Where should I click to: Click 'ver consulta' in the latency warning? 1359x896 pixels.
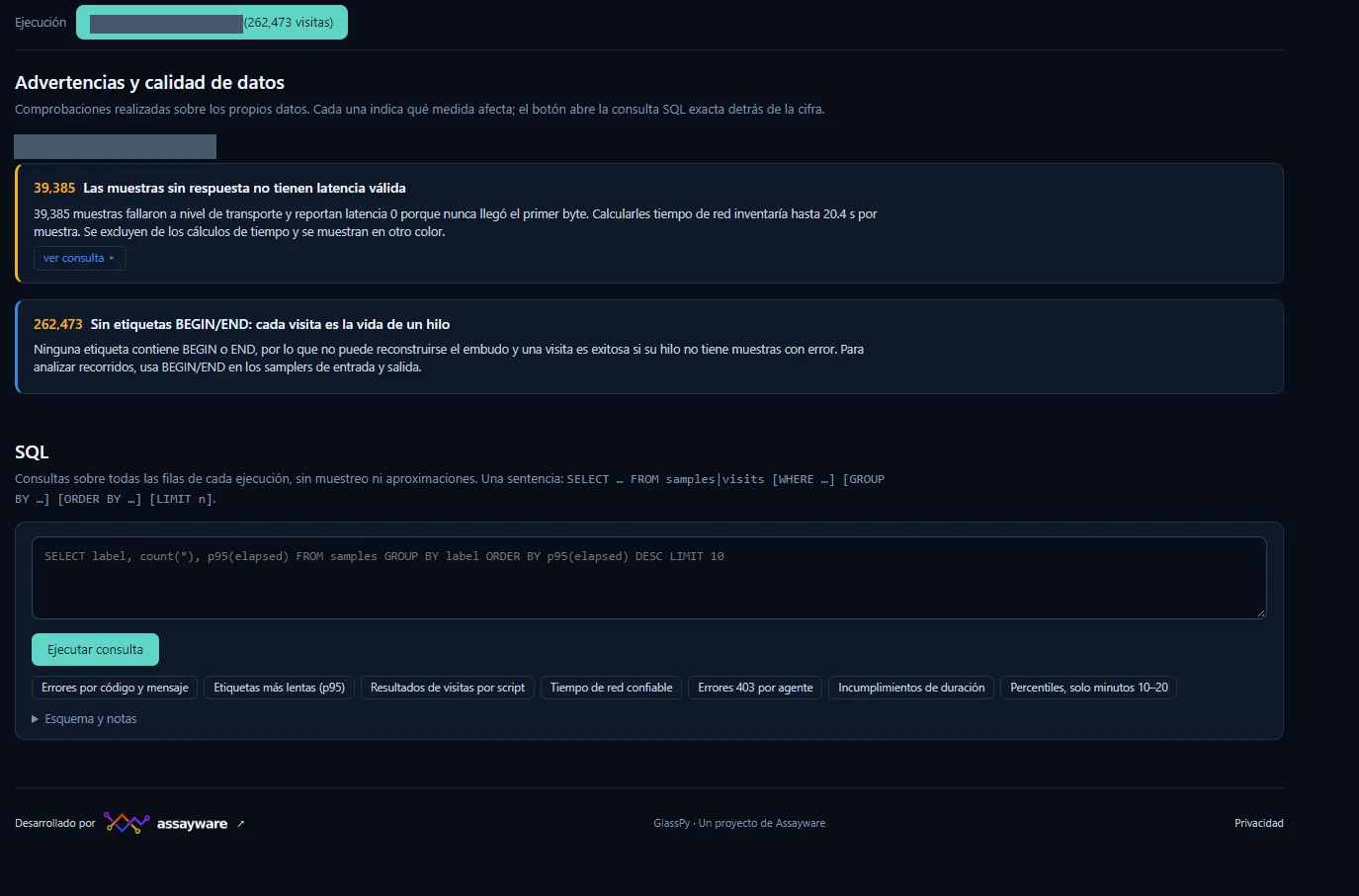[79, 258]
